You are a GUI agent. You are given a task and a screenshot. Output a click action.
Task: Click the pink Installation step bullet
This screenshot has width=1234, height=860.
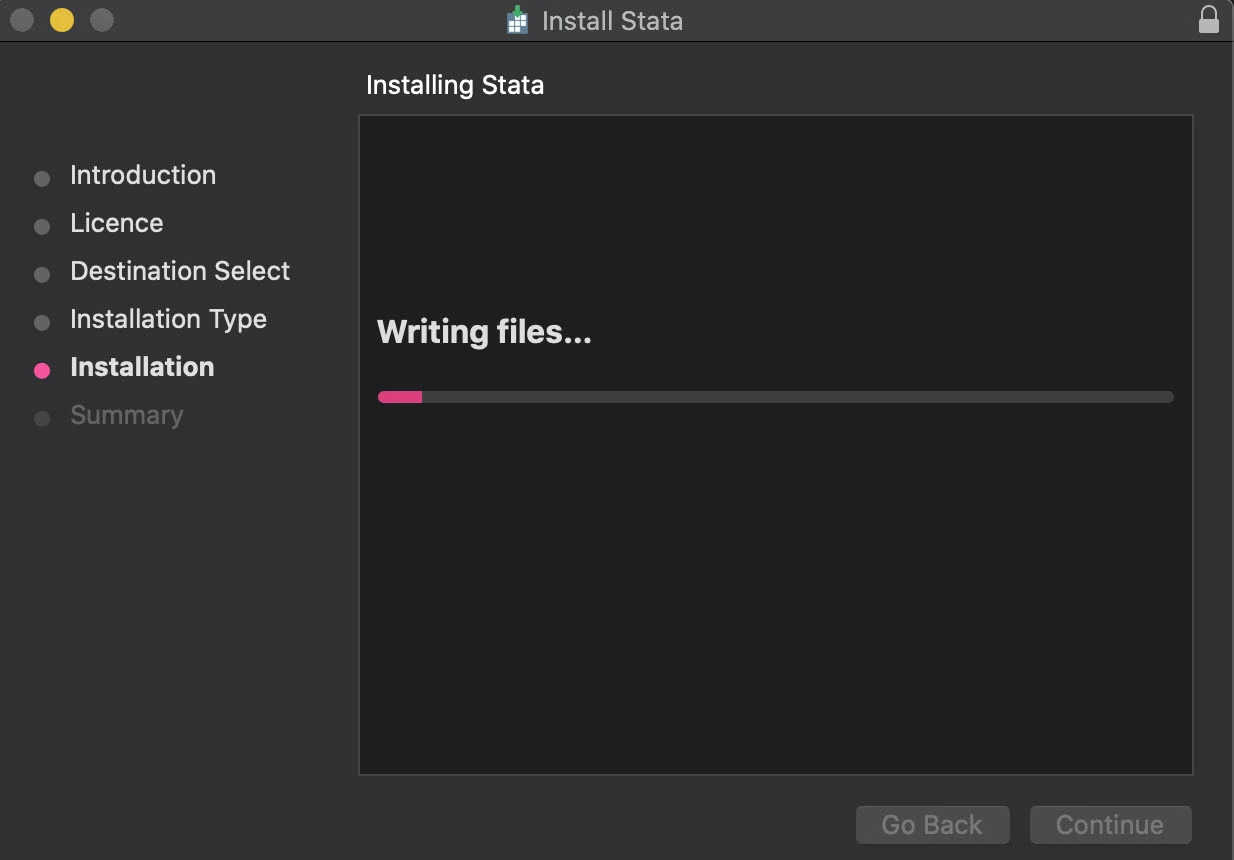(42, 370)
